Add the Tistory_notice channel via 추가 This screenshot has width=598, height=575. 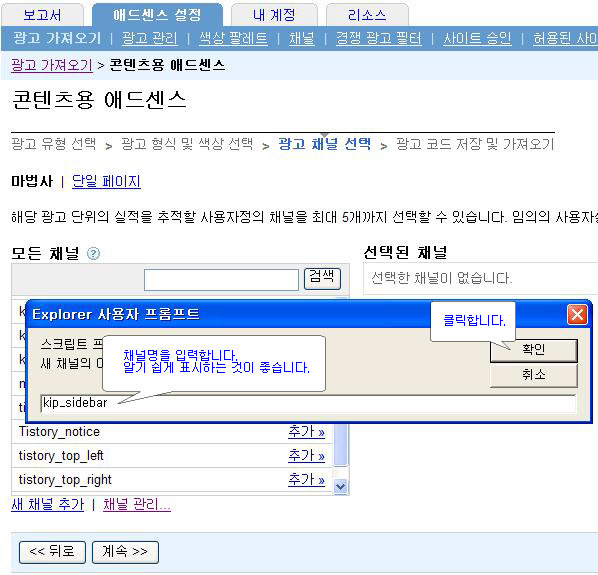coord(306,432)
